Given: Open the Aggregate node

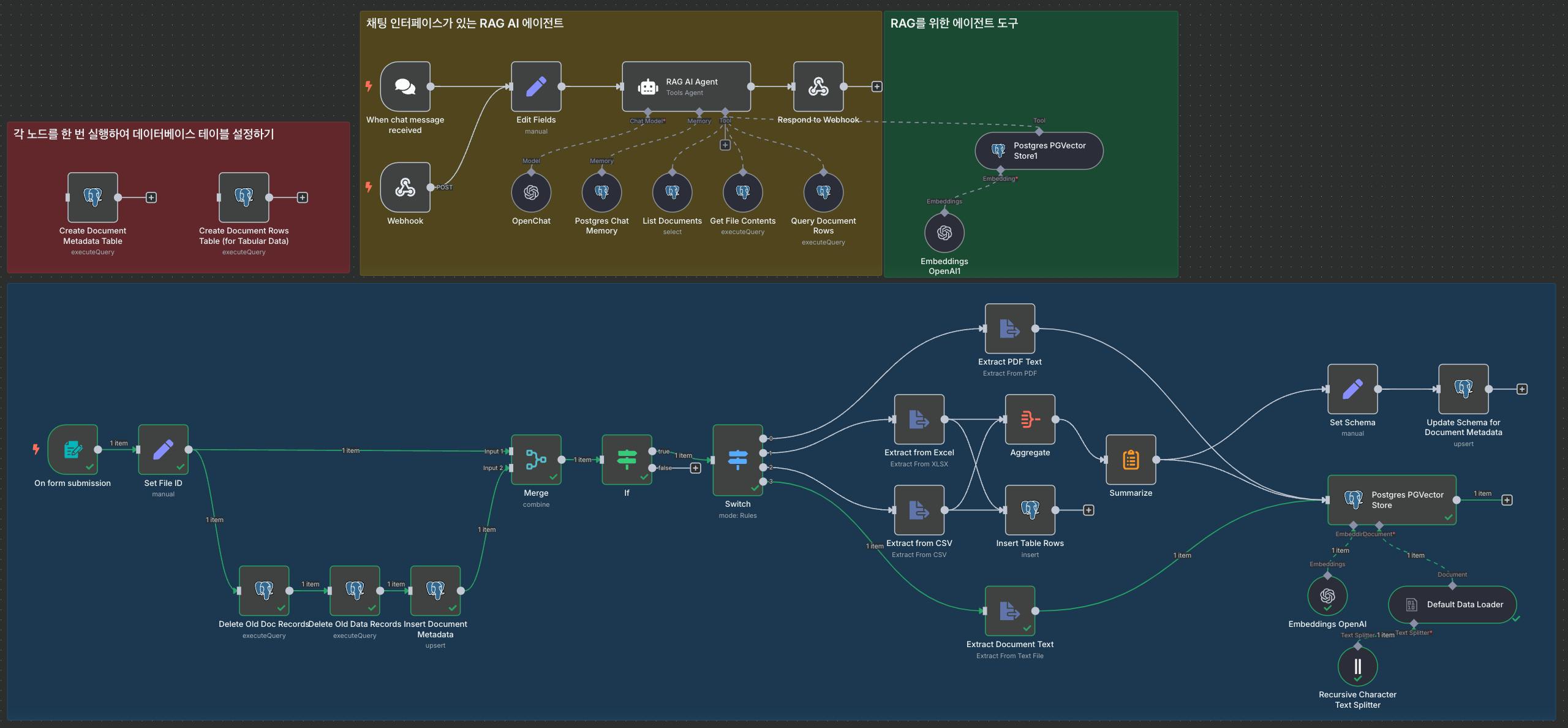Looking at the screenshot, I should pos(1030,419).
